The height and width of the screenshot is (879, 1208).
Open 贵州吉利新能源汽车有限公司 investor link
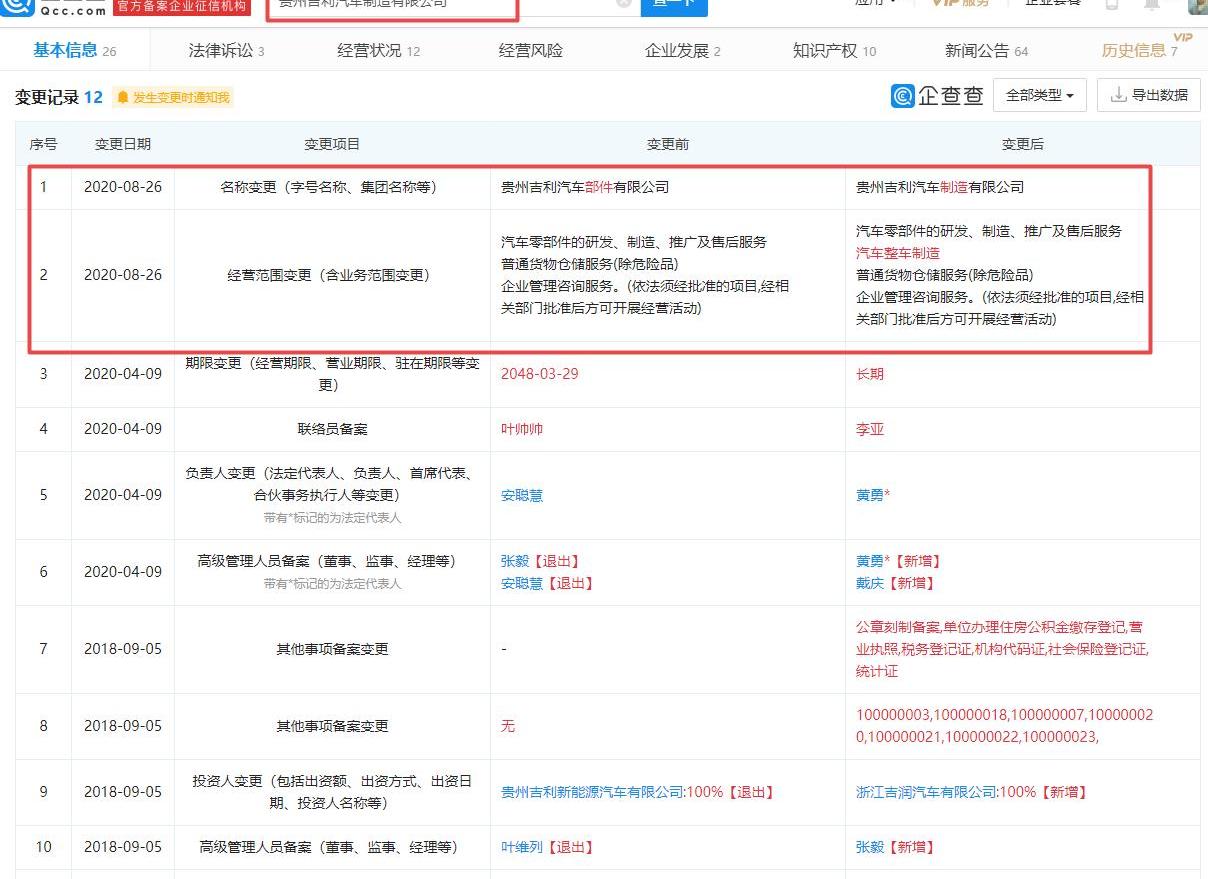[x=592, y=792]
